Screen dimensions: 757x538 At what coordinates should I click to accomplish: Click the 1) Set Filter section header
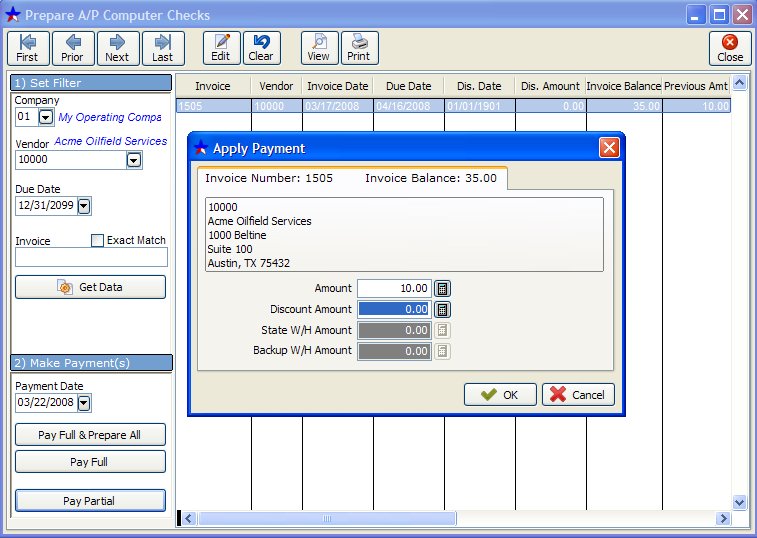point(91,83)
